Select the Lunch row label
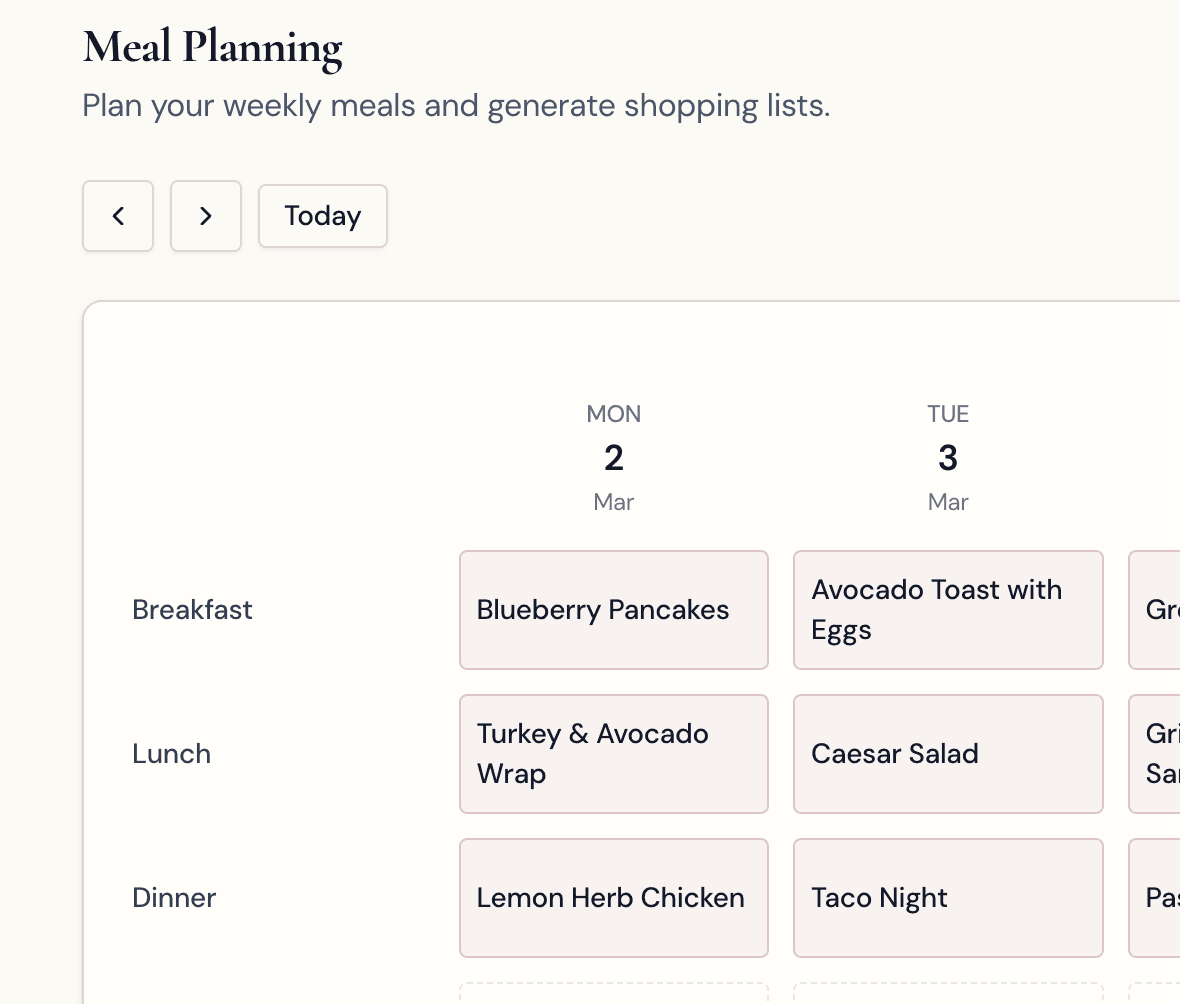 171,754
